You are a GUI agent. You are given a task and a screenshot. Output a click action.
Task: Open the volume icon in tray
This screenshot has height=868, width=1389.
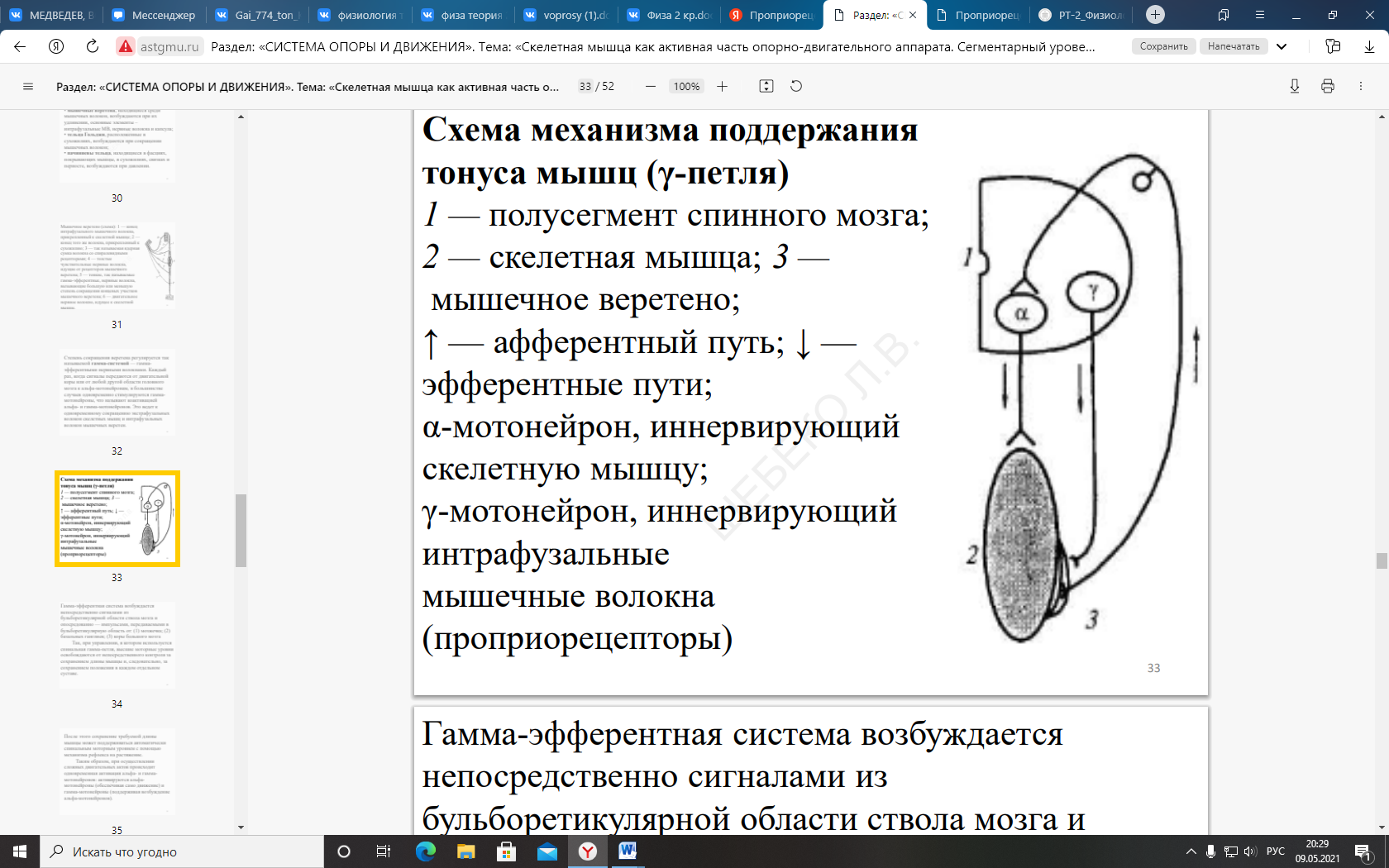click(x=1250, y=851)
